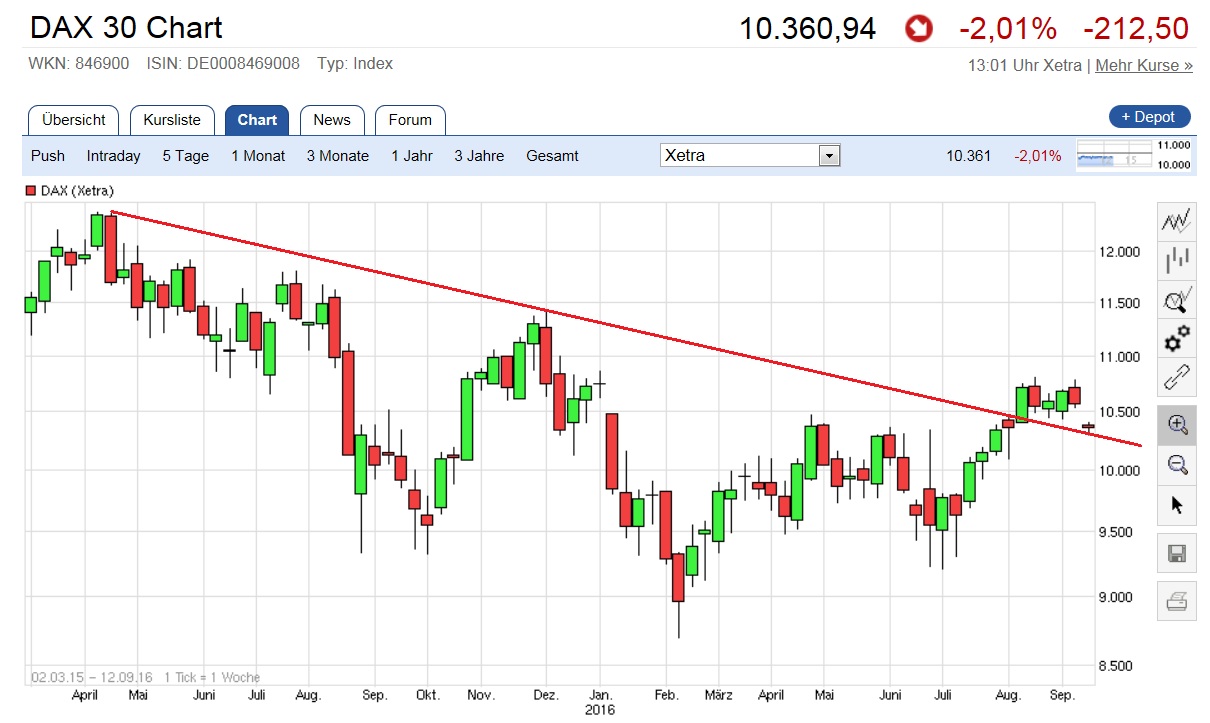Open the Kursliste tab

172,119
